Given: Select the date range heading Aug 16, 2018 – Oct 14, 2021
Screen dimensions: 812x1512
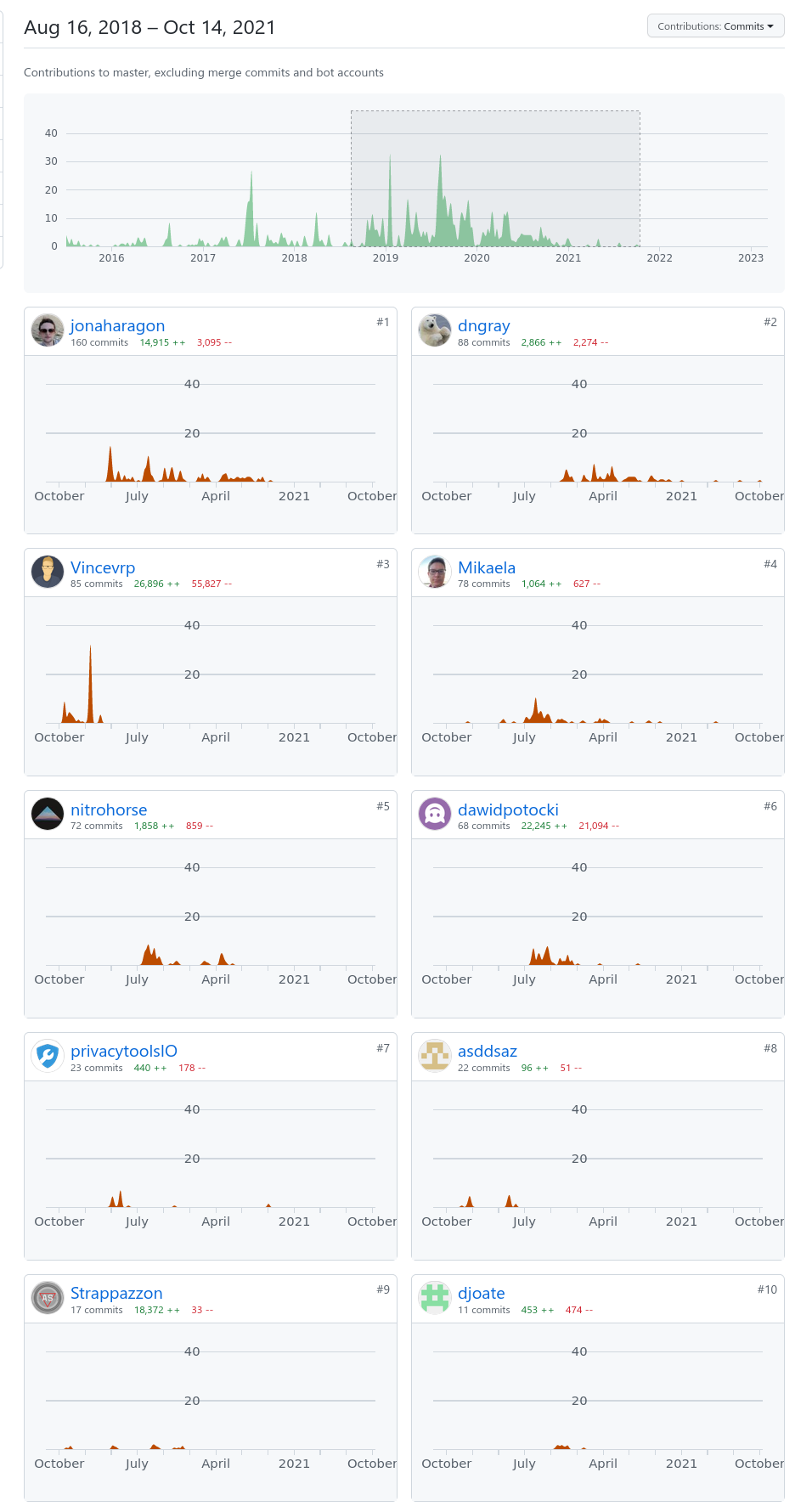Looking at the screenshot, I should coord(149,27).
